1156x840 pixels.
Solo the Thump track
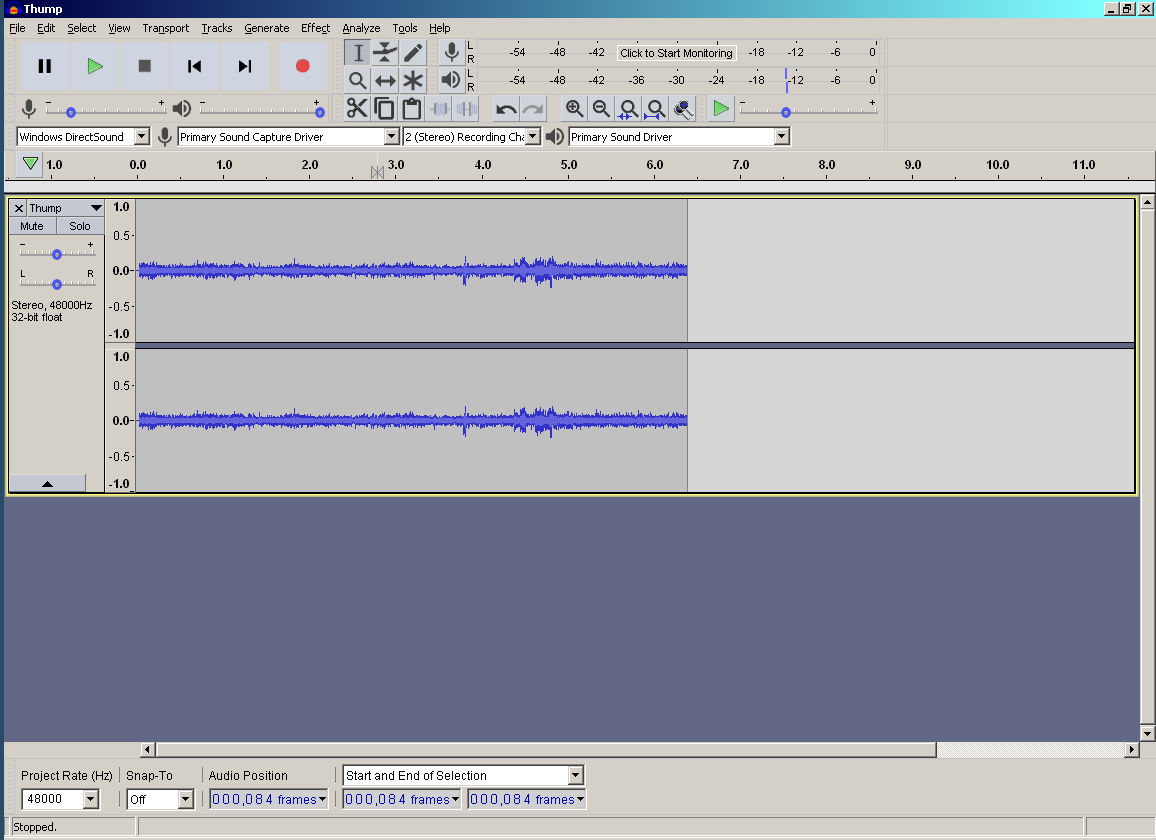80,226
